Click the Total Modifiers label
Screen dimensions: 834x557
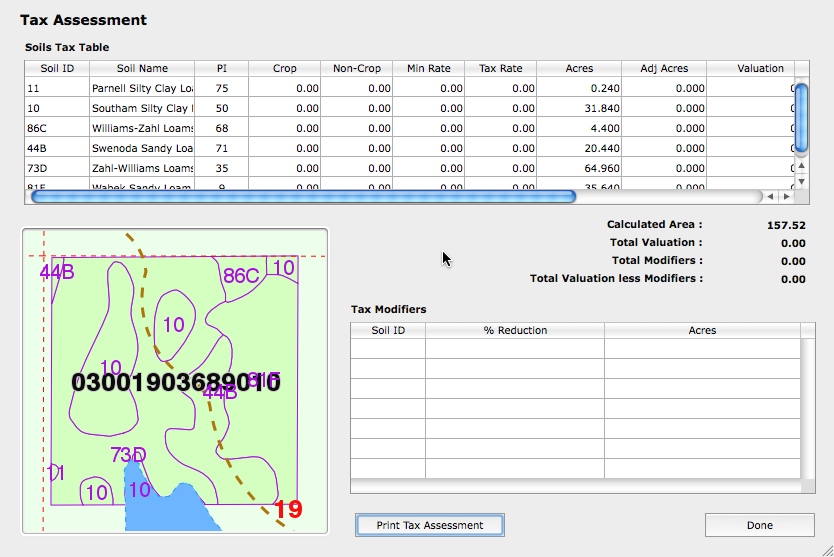(657, 261)
